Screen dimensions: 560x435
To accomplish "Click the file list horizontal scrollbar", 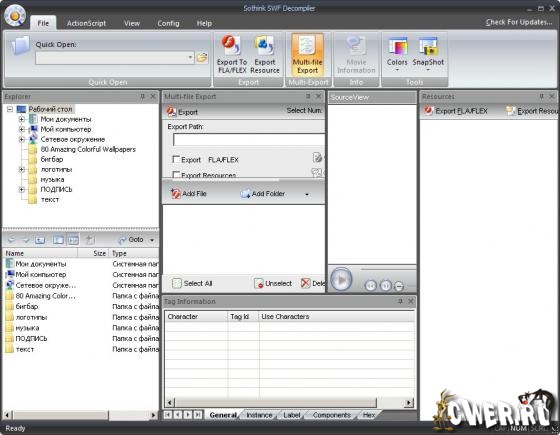I will pos(61,415).
